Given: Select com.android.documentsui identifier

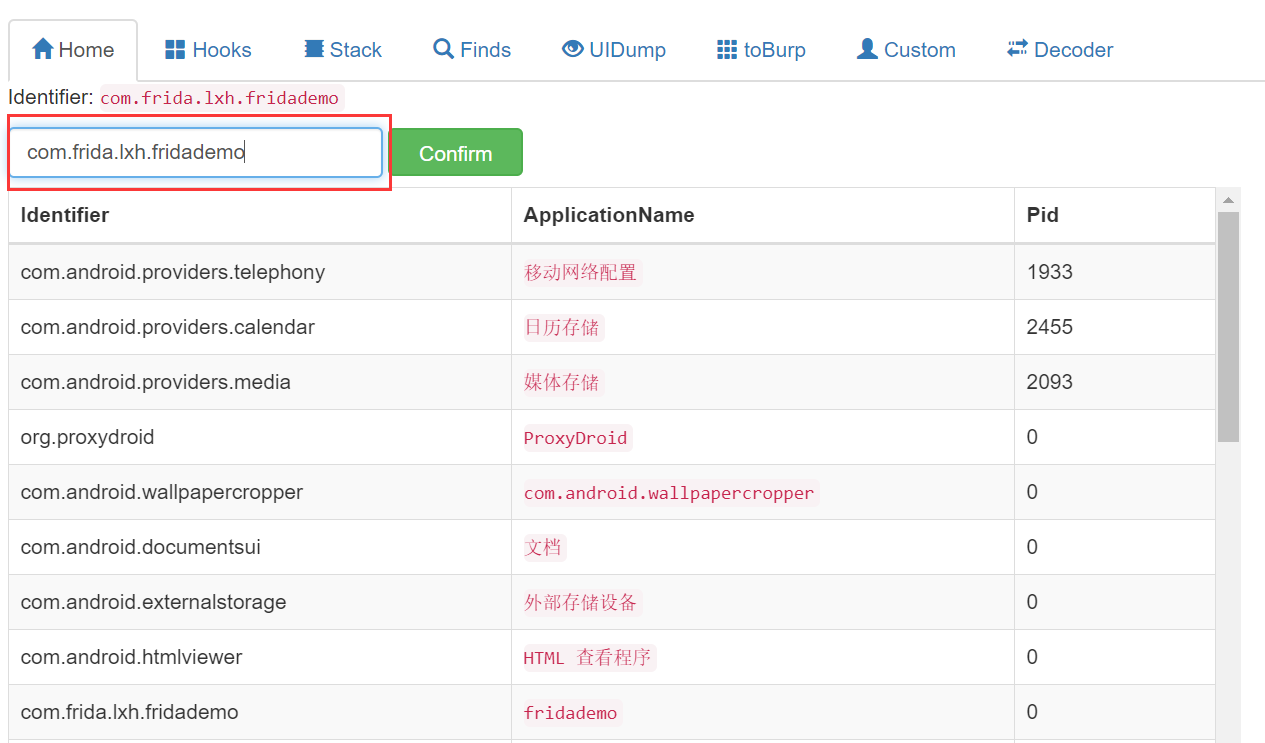Looking at the screenshot, I should [141, 547].
